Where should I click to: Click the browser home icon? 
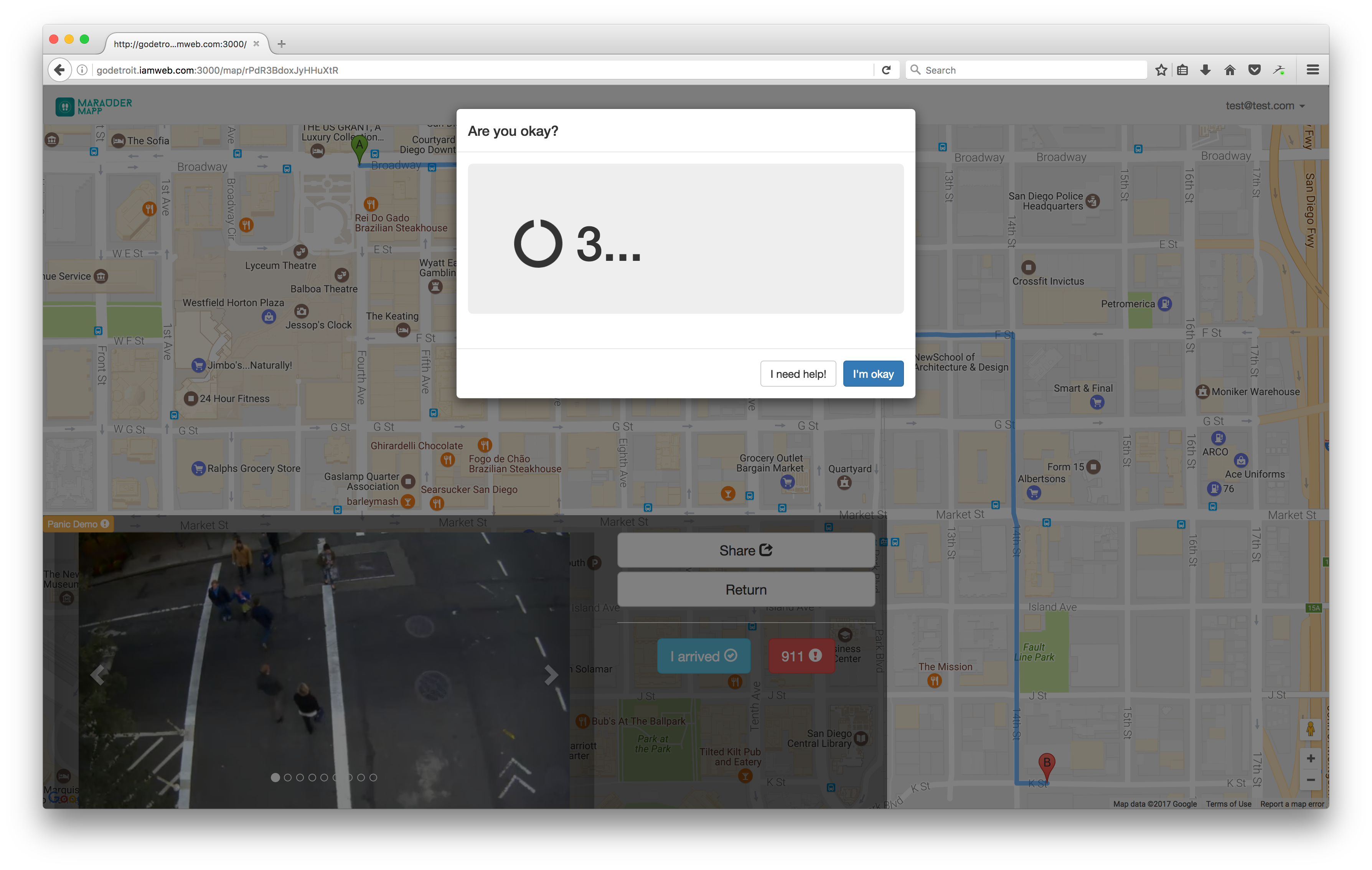(1230, 70)
